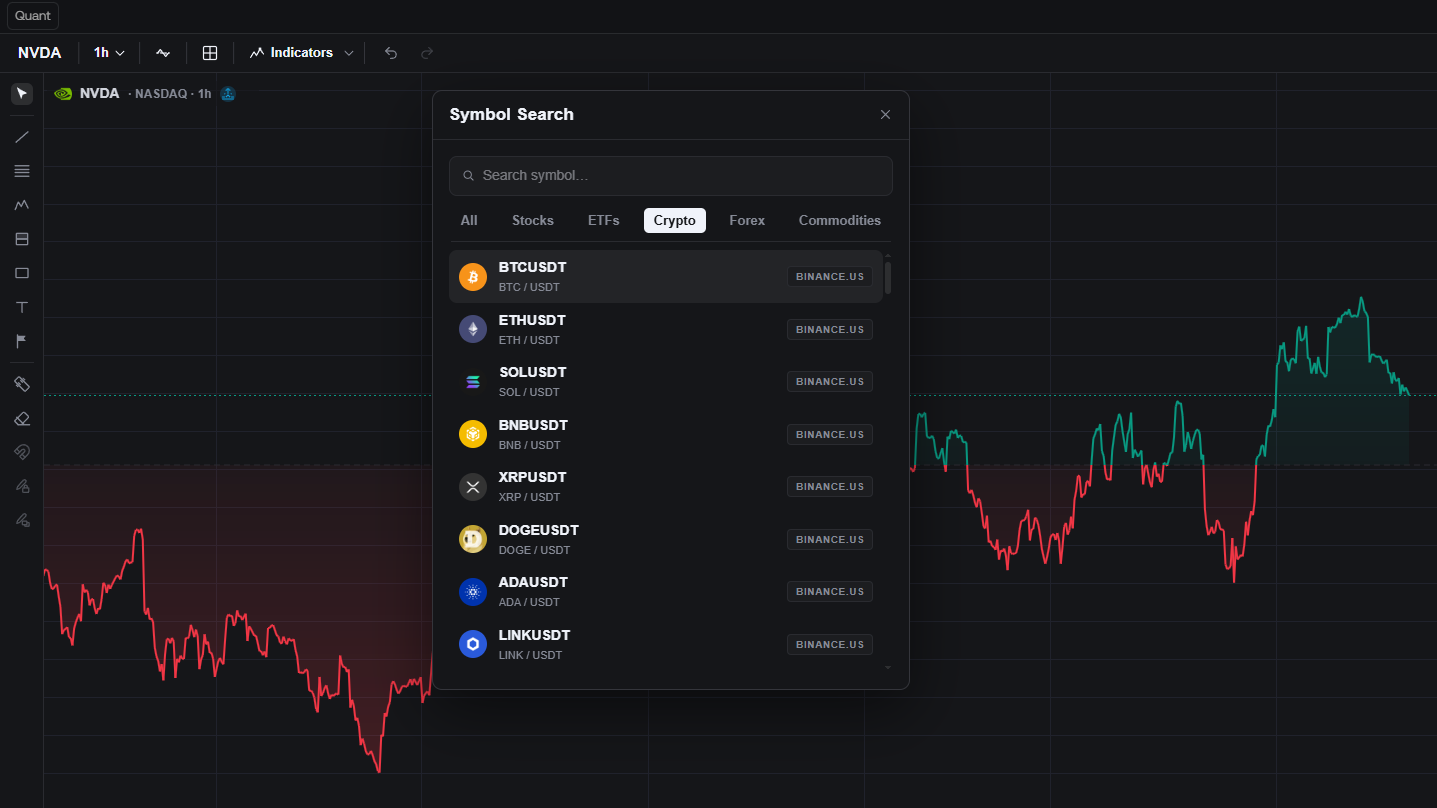Click the BNB coin icon
1437x808 pixels.
point(473,434)
